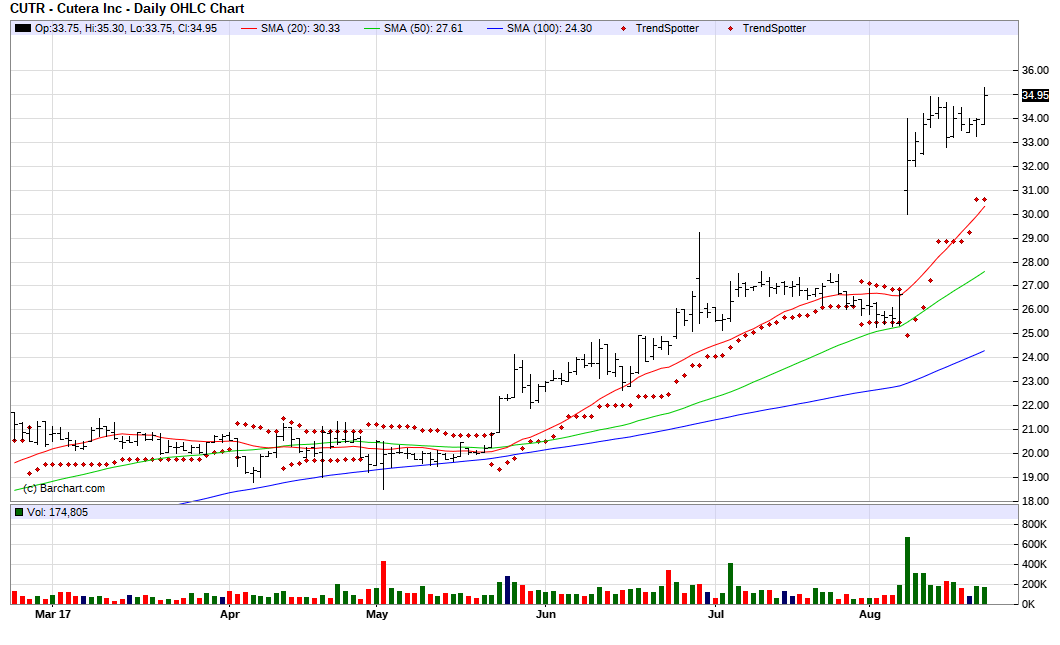
Task: Click the 27.00 price axis label
Action: [x=1035, y=286]
